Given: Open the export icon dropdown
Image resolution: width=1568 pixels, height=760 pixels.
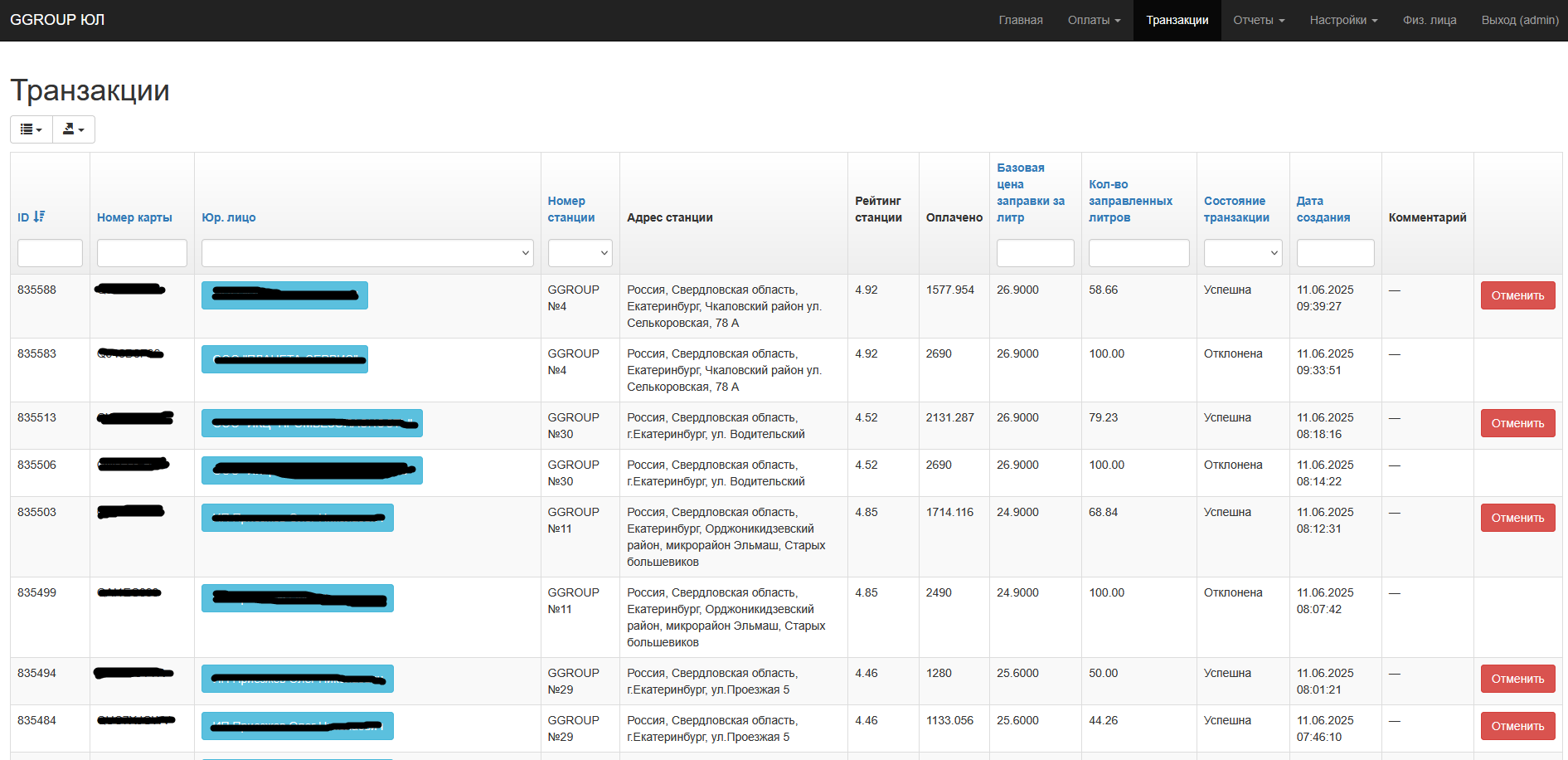Looking at the screenshot, I should (x=74, y=129).
